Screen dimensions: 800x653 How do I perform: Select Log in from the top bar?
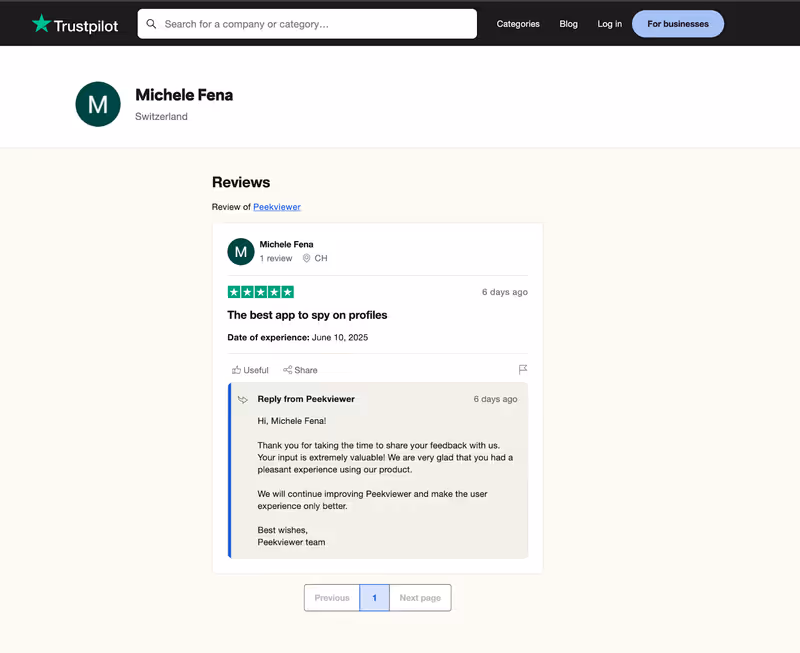click(x=609, y=23)
